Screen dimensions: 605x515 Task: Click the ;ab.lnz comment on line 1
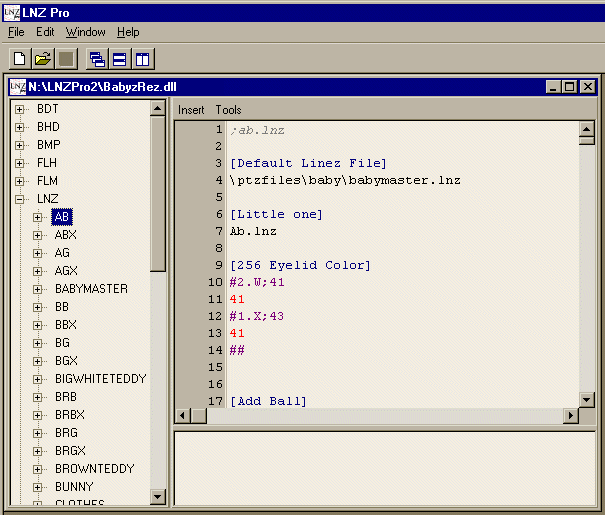(257, 130)
